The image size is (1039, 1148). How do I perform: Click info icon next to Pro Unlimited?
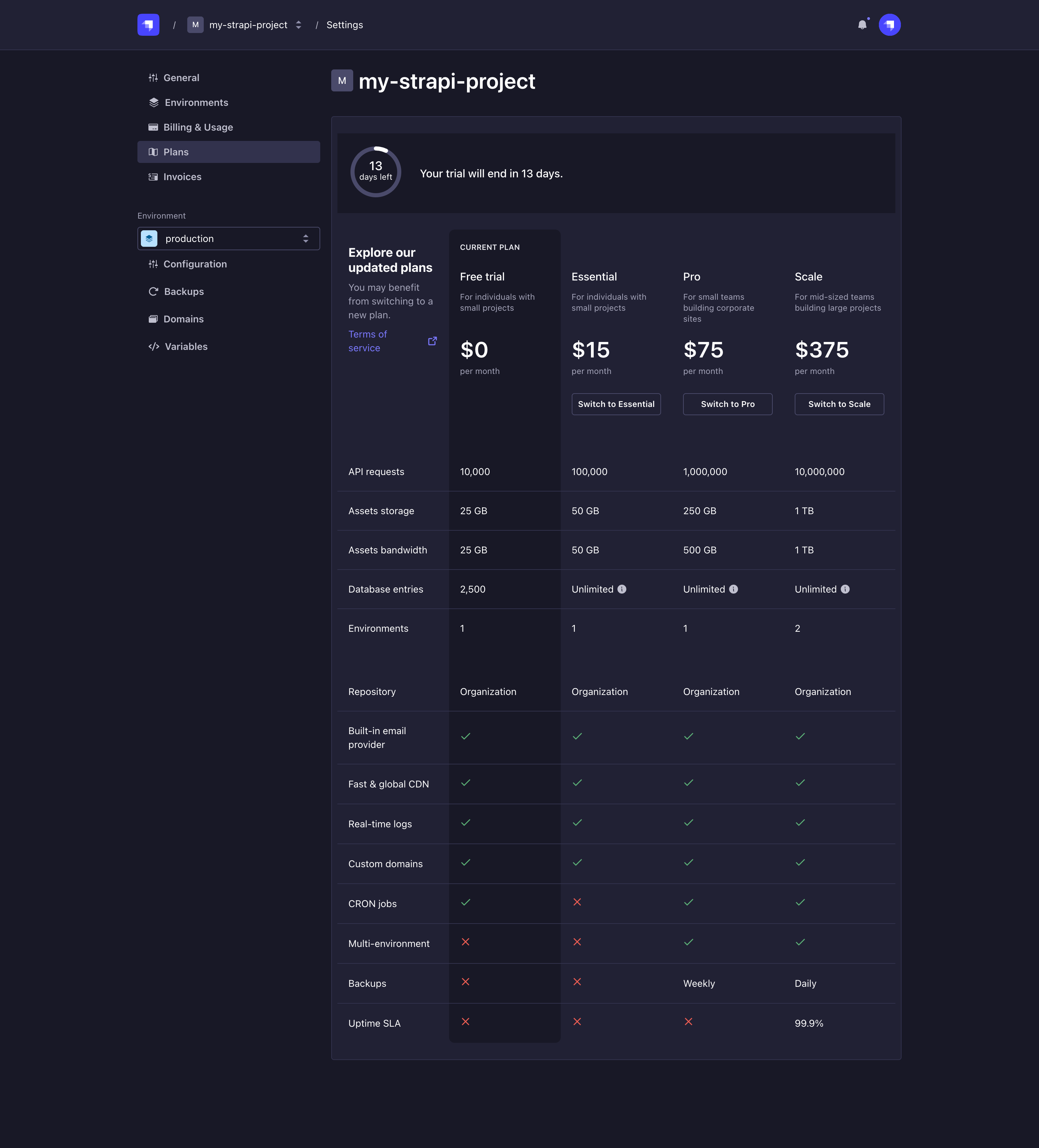[733, 589]
